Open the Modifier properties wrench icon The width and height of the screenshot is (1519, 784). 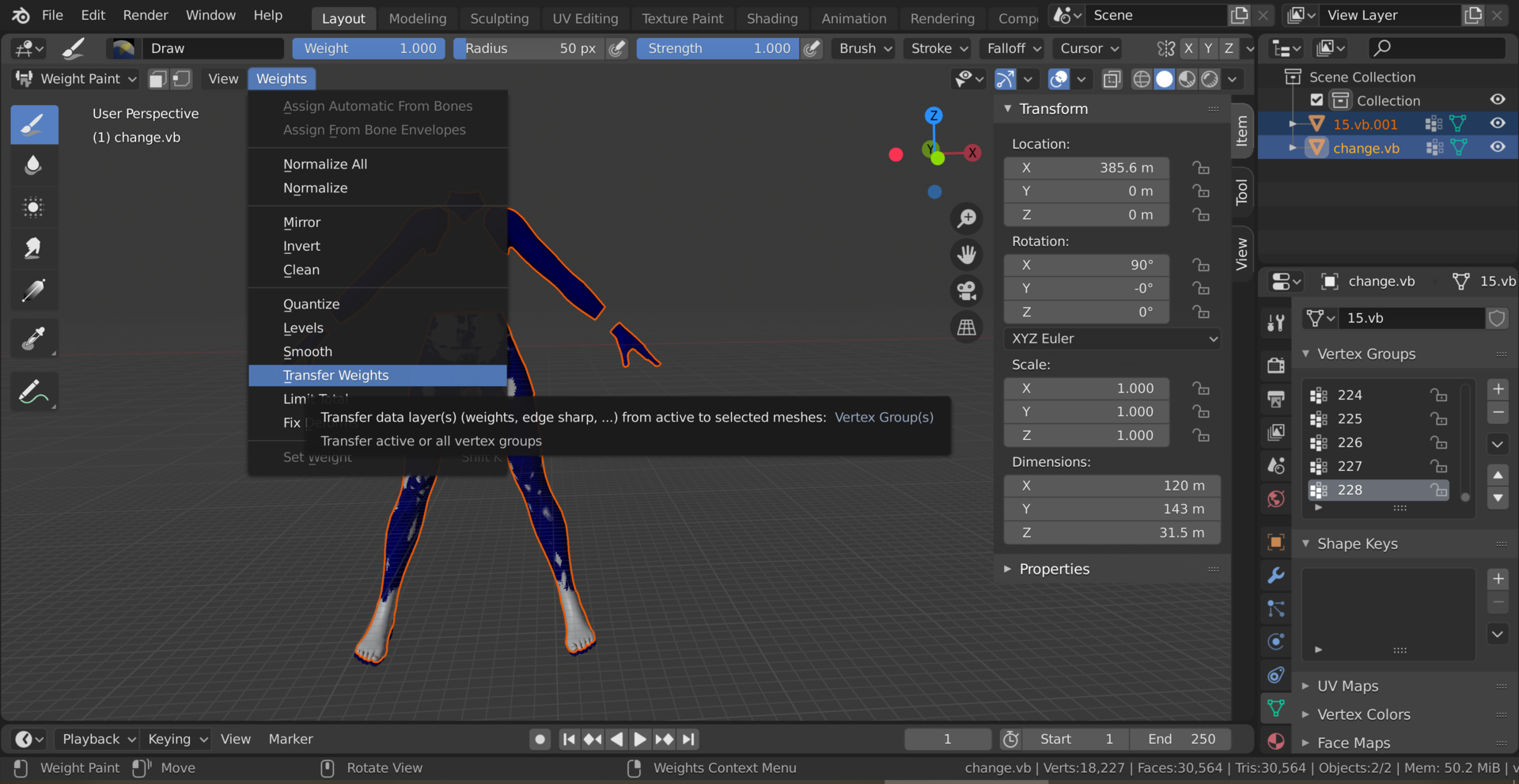point(1276,575)
